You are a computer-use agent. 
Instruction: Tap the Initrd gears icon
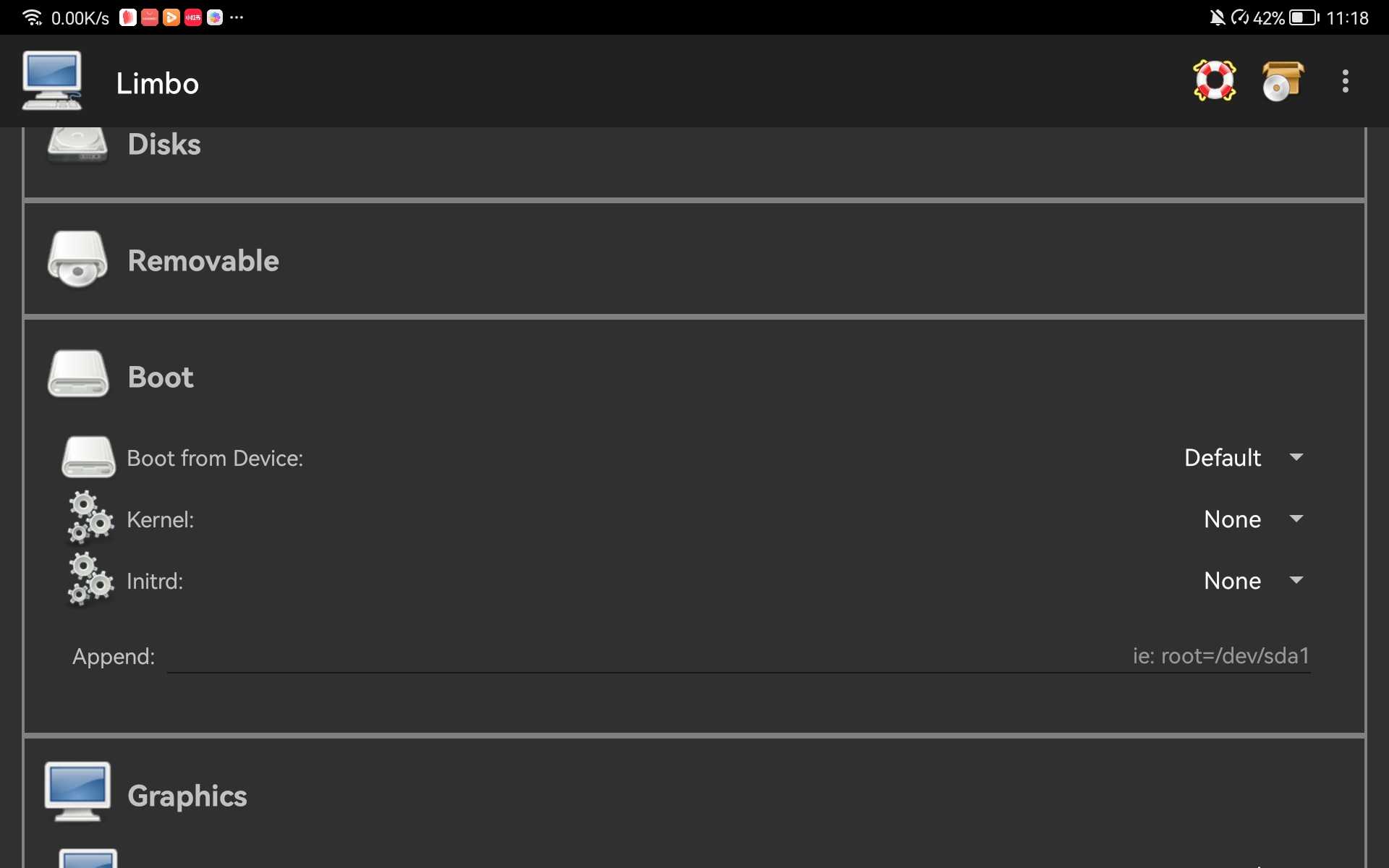pos(90,579)
